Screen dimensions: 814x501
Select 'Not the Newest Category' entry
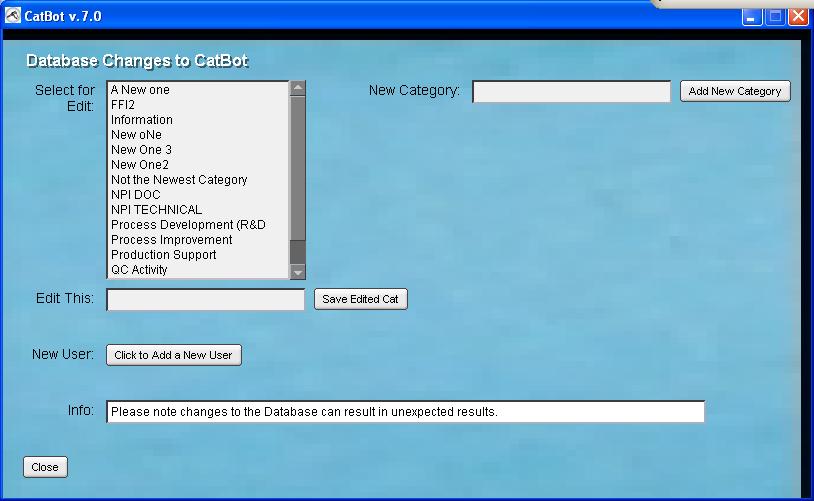pos(197,180)
